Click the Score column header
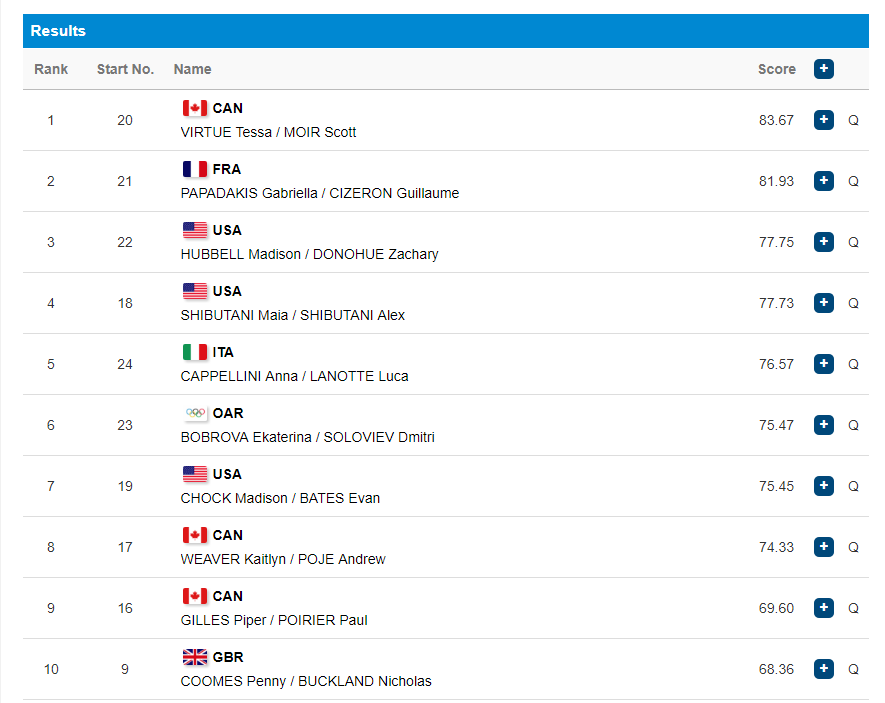This screenshot has width=885, height=703. click(776, 69)
